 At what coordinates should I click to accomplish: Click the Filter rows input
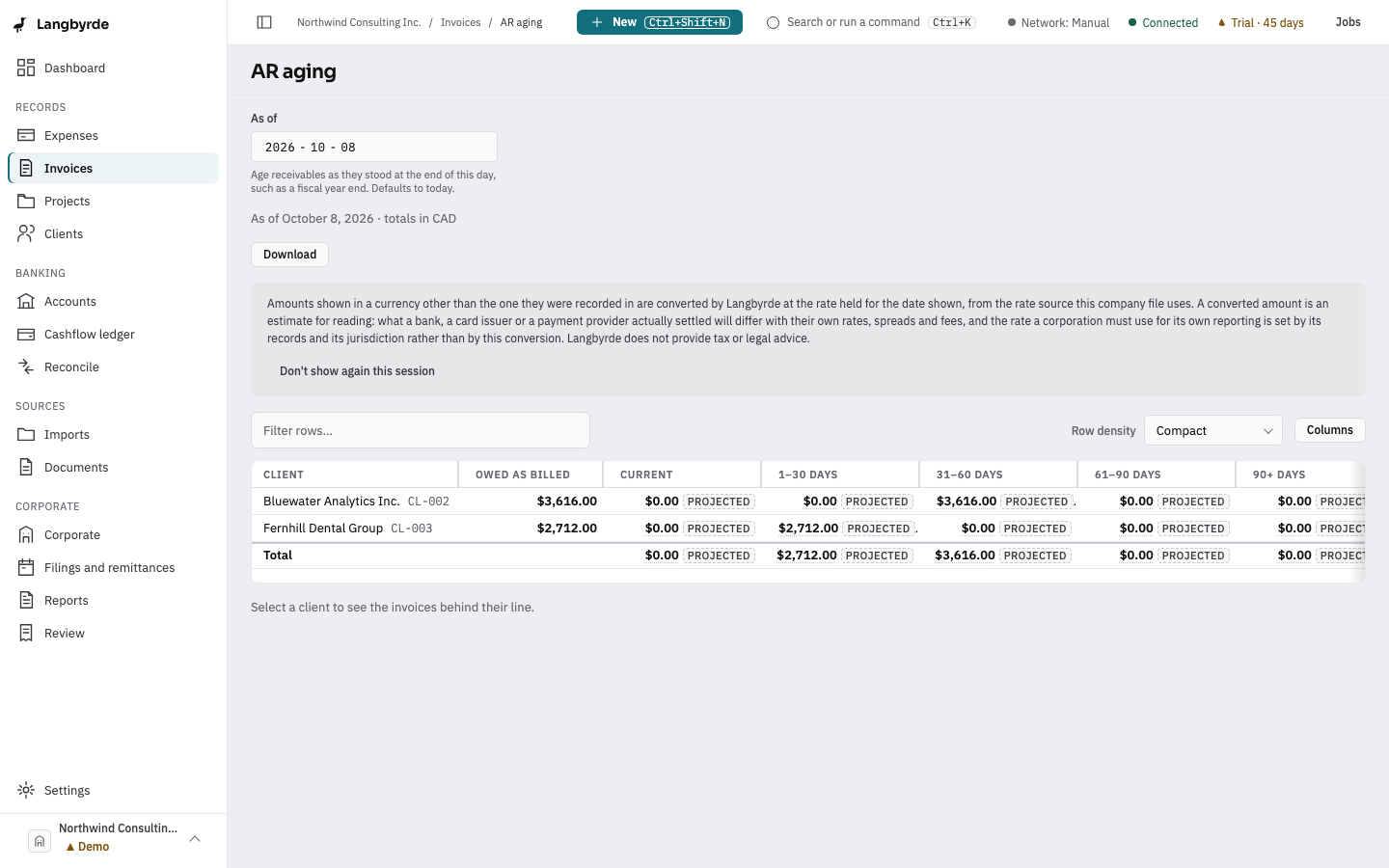tap(421, 430)
